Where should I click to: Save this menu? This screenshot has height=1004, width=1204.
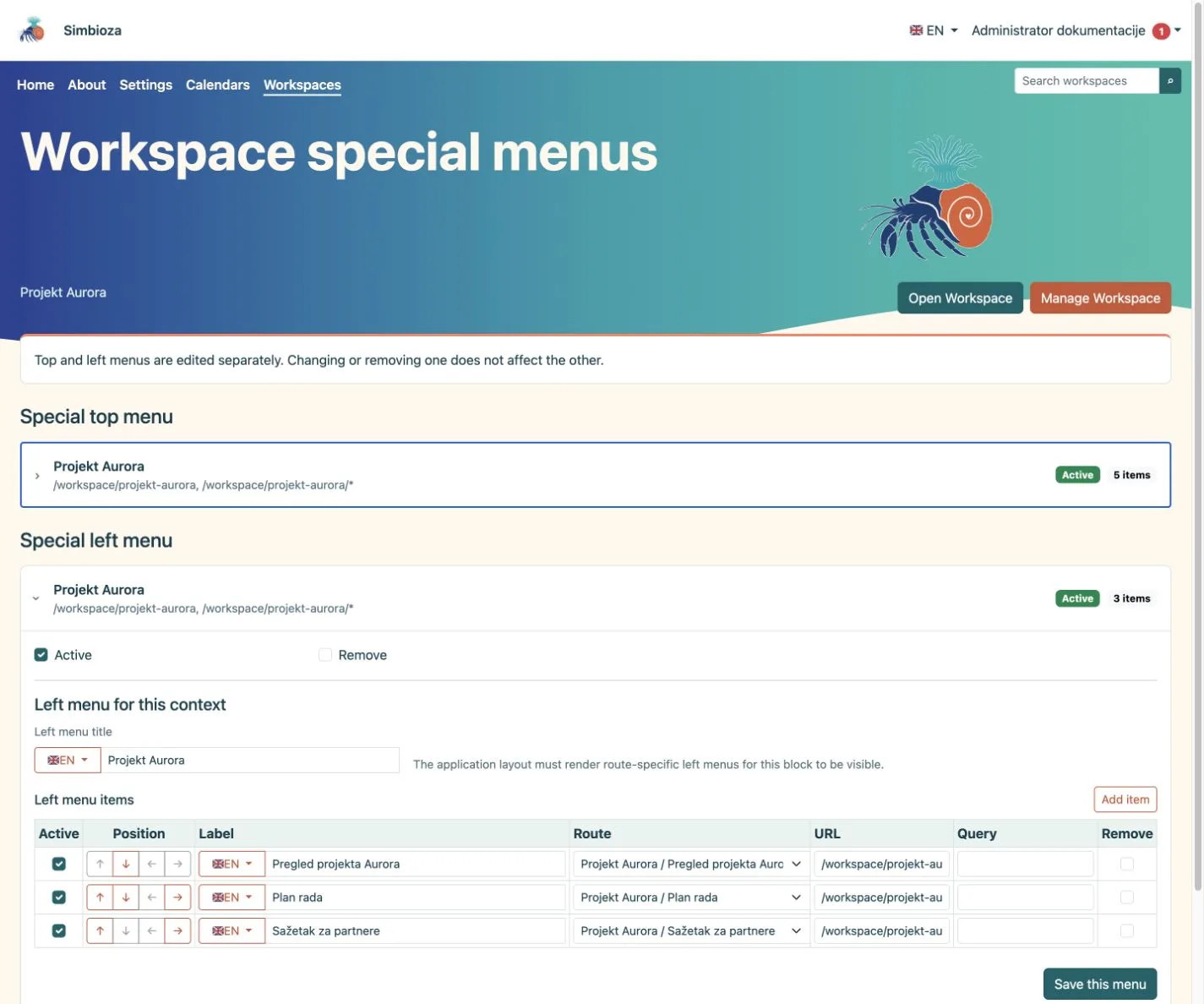1100,984
